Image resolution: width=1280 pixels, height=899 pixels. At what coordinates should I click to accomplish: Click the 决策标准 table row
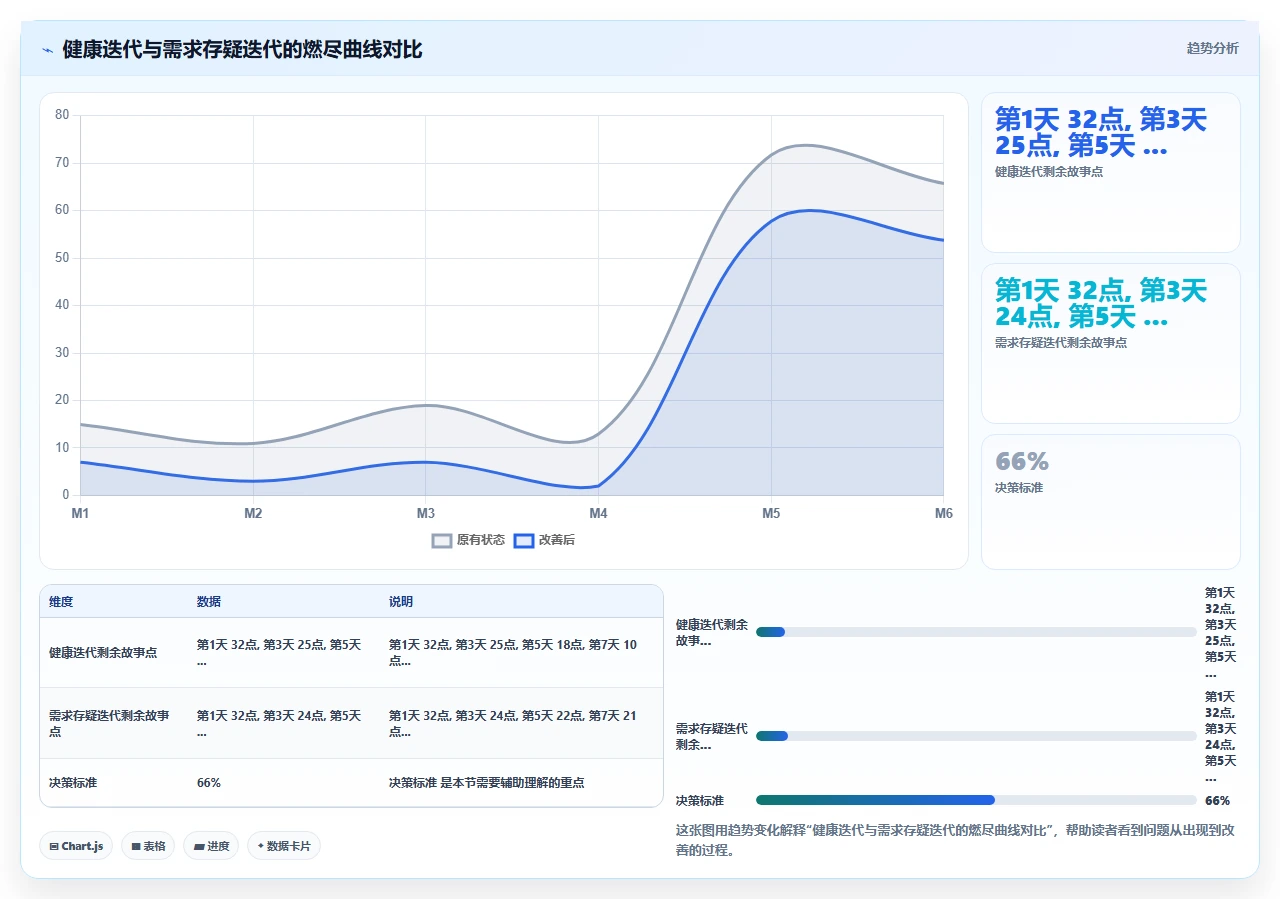click(x=351, y=783)
